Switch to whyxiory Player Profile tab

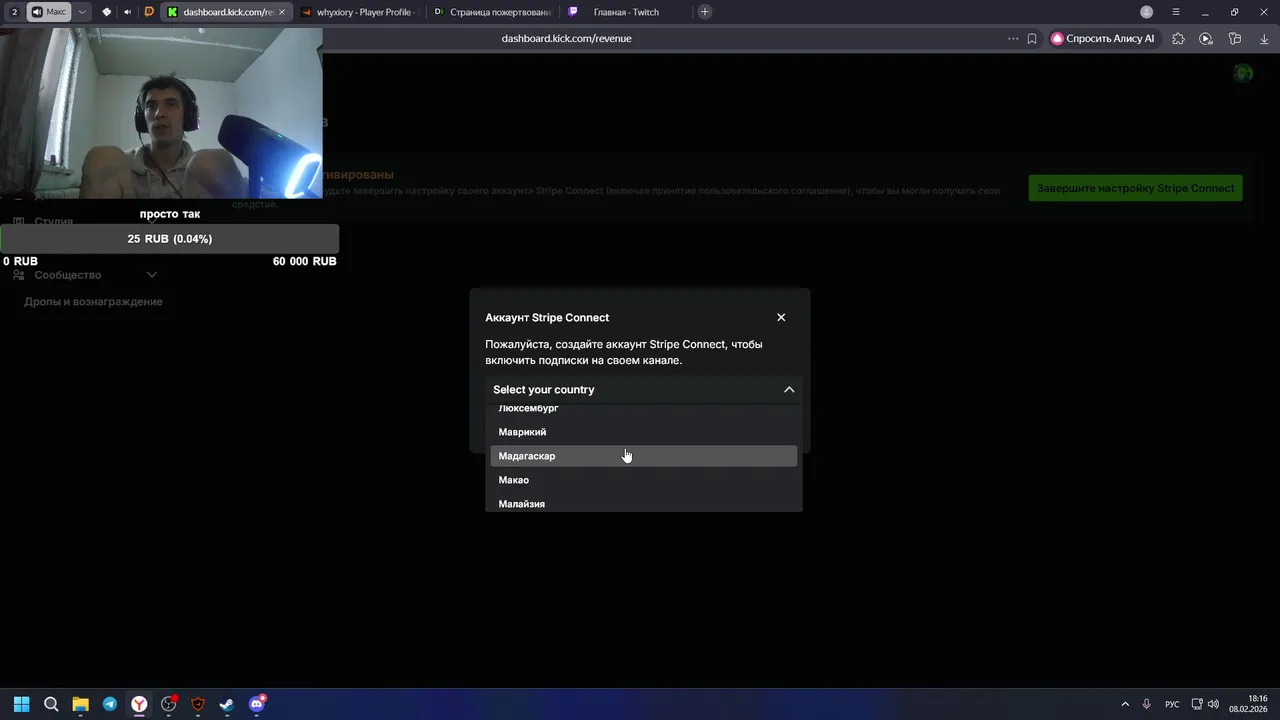point(358,12)
